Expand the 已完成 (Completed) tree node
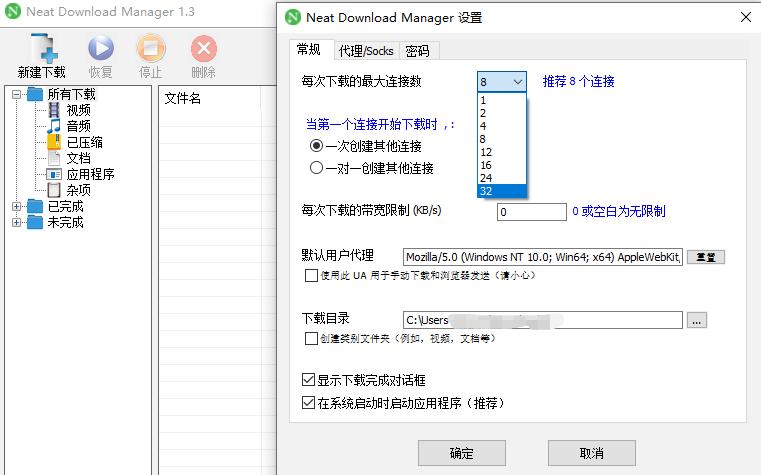This screenshot has height=475, width=761. [x=17, y=206]
